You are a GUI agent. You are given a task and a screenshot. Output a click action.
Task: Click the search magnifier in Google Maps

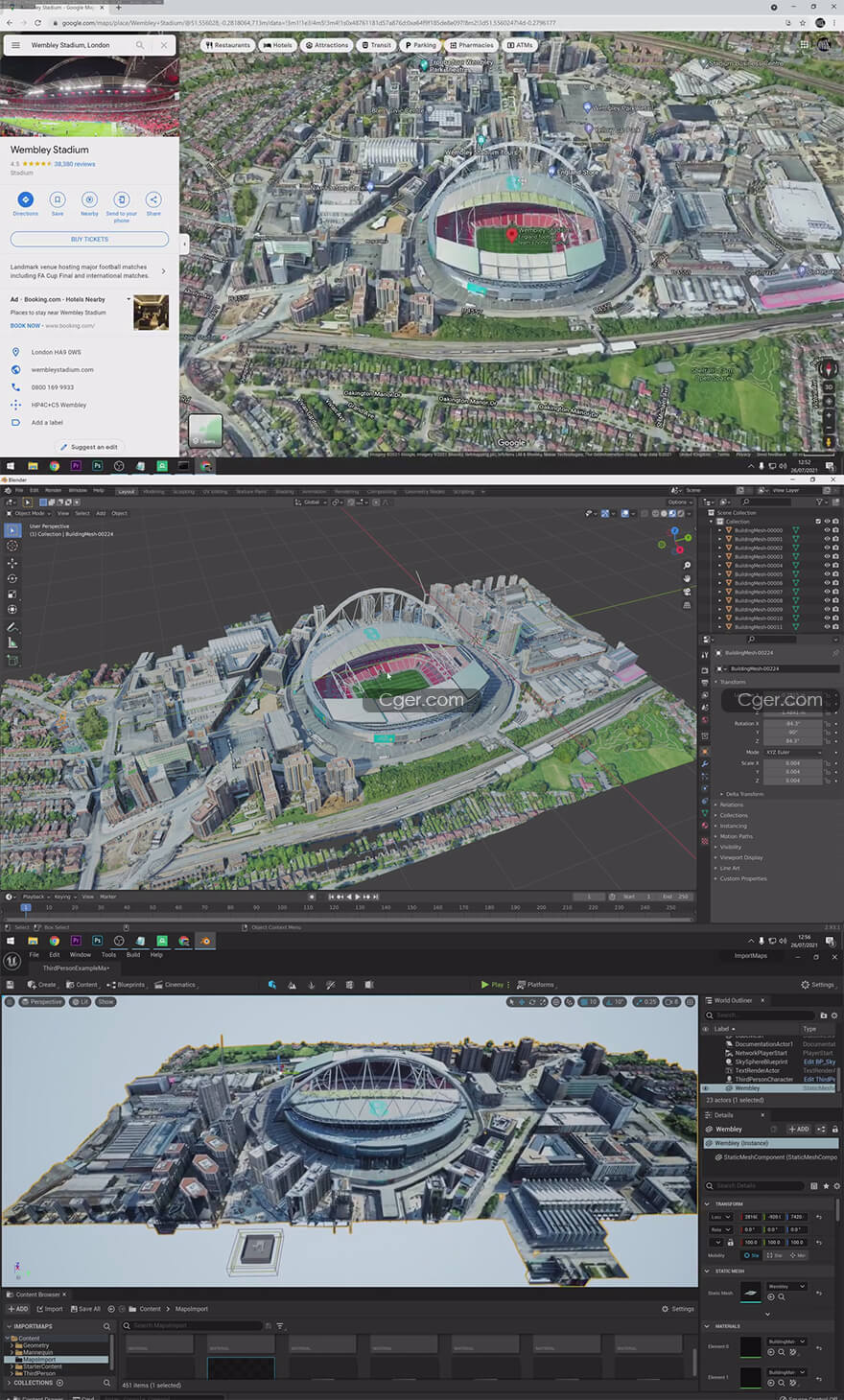click(140, 45)
